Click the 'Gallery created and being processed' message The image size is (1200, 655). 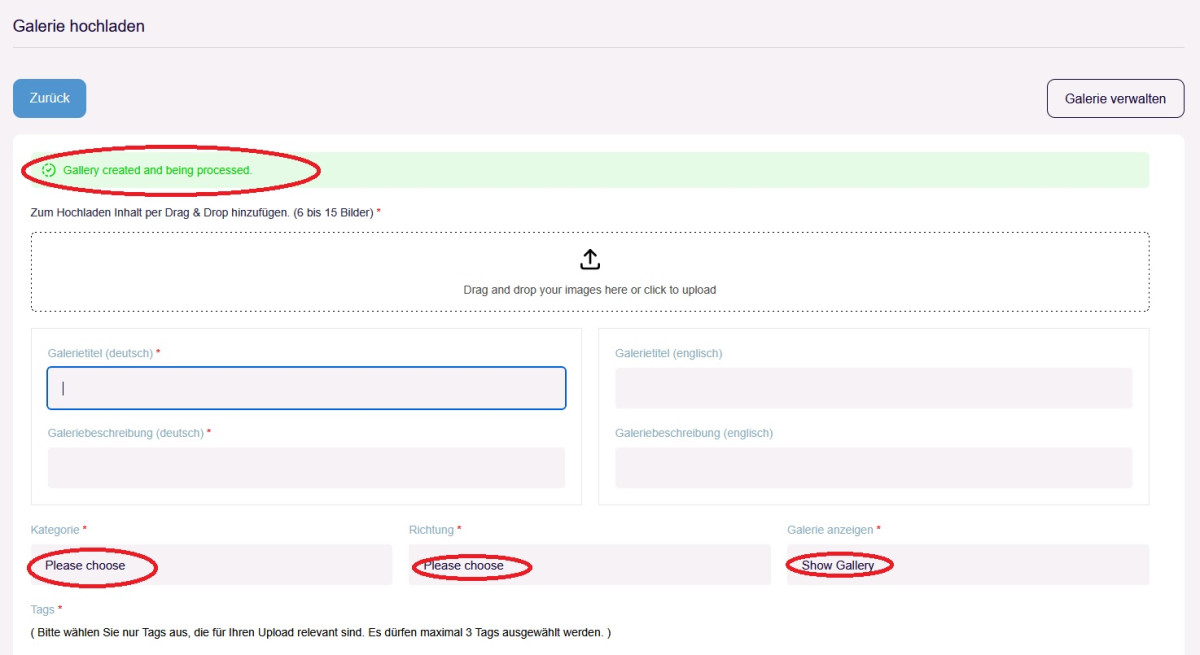[157, 171]
